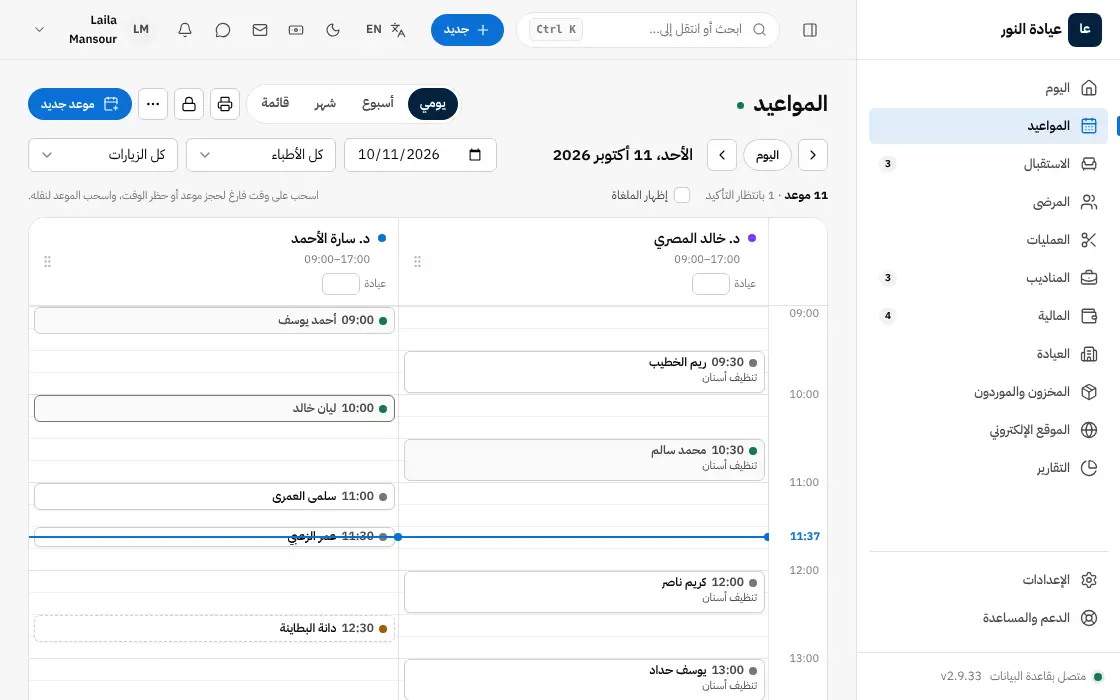Switch language via EN label
Viewport: 1120px width, 700px height.
[x=374, y=29]
